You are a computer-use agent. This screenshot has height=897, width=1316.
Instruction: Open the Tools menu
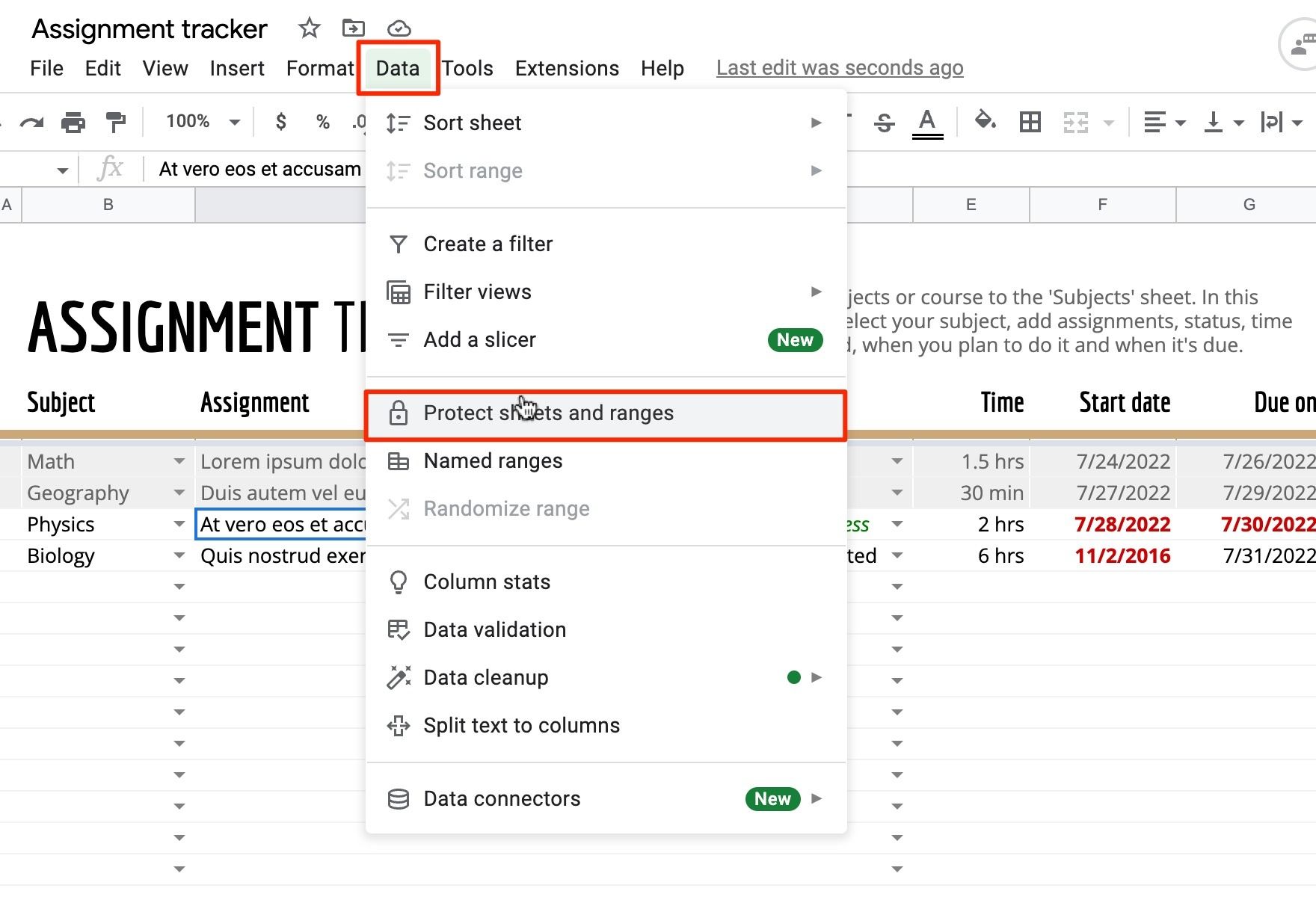[x=467, y=68]
